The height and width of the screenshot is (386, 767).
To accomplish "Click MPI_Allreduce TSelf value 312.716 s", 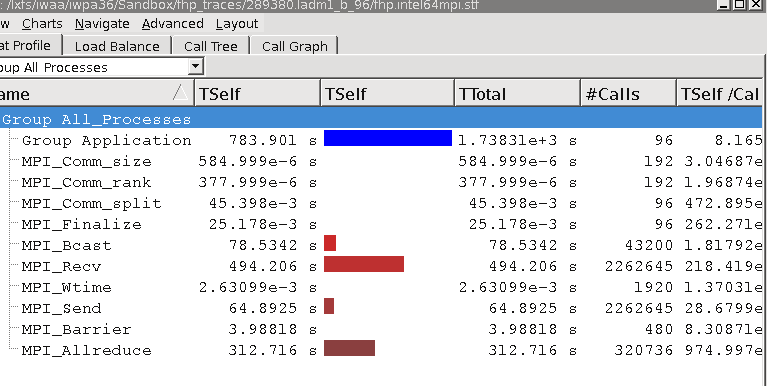I will pyautogui.click(x=273, y=350).
